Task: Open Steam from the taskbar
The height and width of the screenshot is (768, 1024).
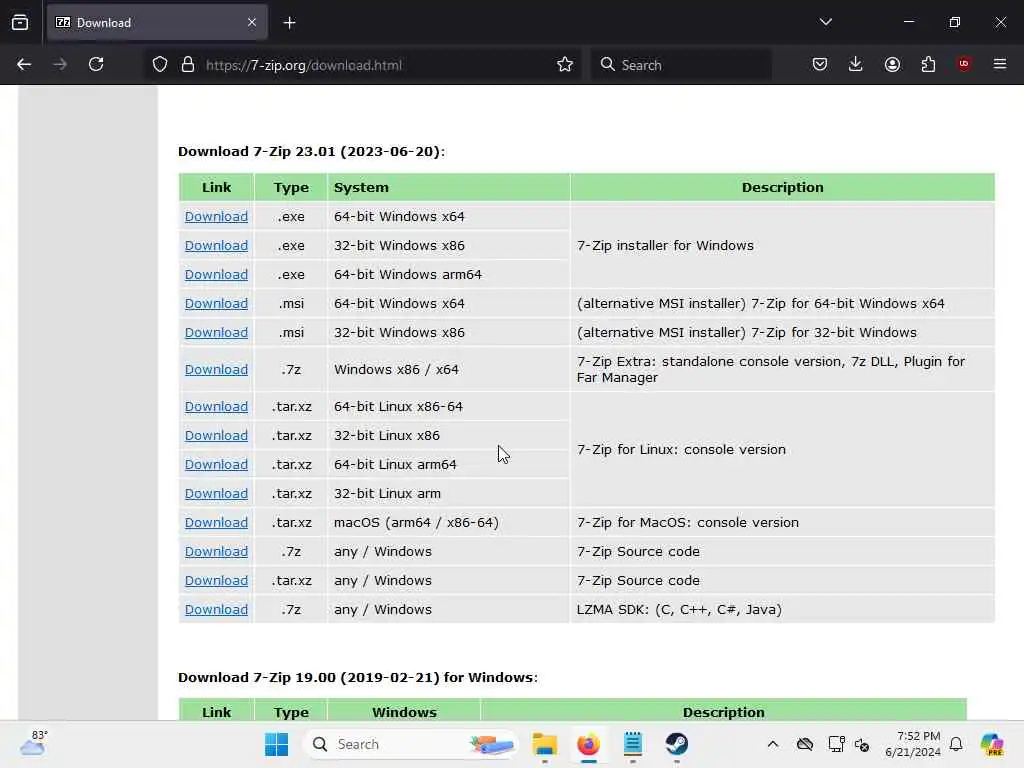Action: coord(677,744)
